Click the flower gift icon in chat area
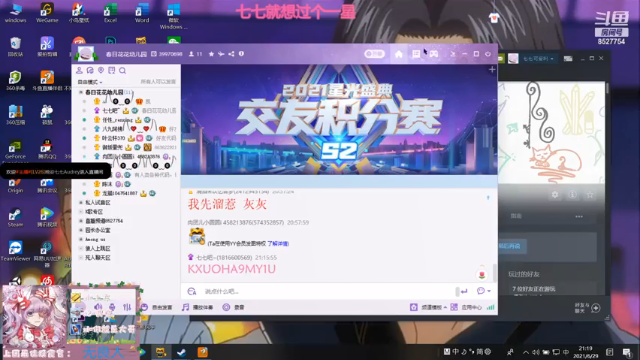640x360 pixels. point(482,275)
